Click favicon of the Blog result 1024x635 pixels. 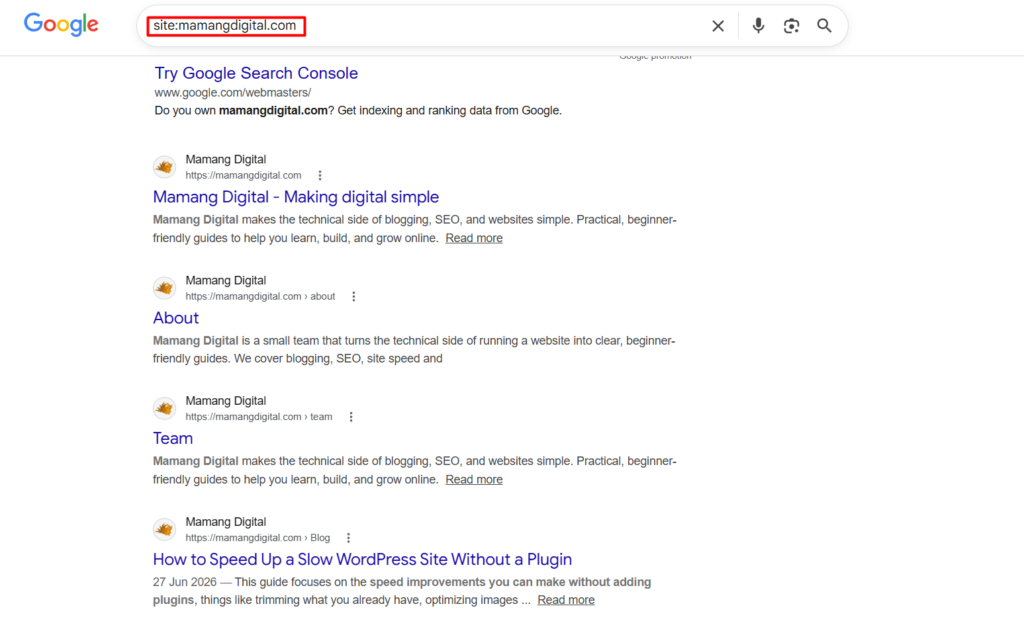point(165,529)
